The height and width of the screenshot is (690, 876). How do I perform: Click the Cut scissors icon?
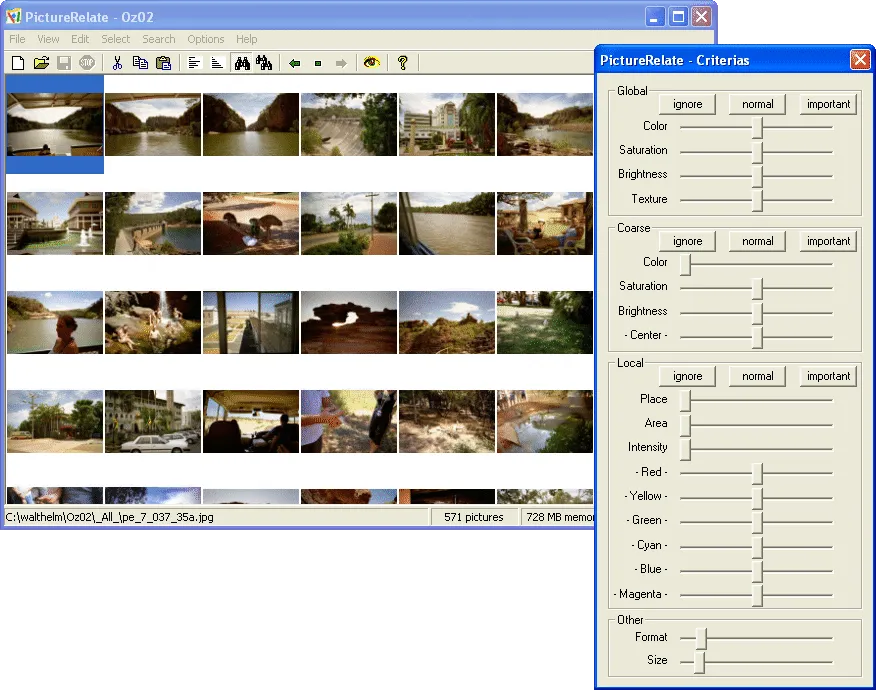tap(117, 62)
